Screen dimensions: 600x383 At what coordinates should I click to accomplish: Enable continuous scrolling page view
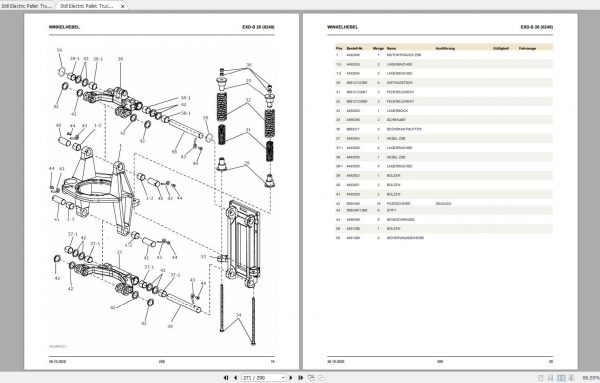(x=551, y=378)
